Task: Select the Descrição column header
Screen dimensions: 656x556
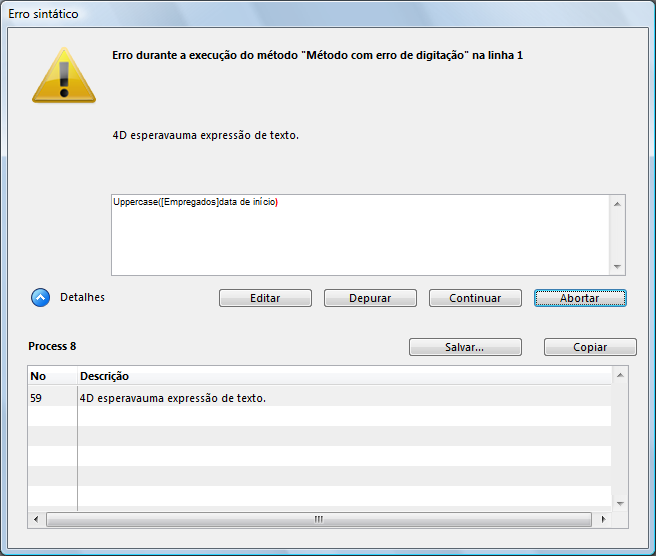Action: tap(345, 376)
